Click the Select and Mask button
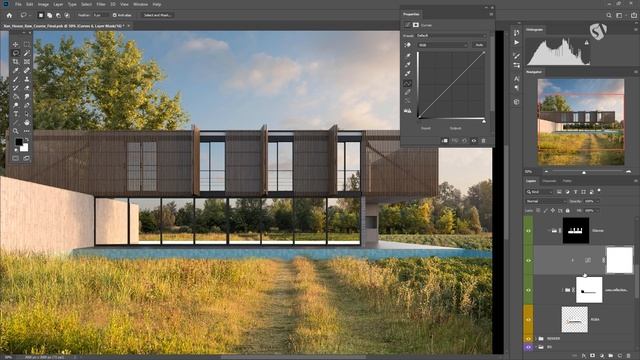 [x=157, y=15]
